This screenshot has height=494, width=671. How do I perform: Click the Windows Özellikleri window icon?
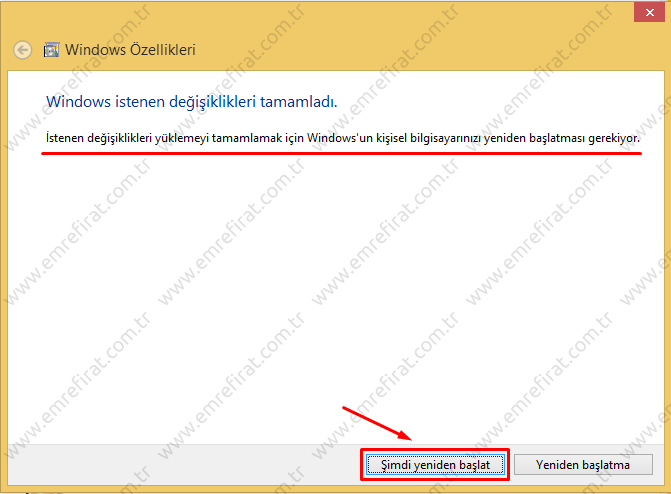tap(51, 49)
